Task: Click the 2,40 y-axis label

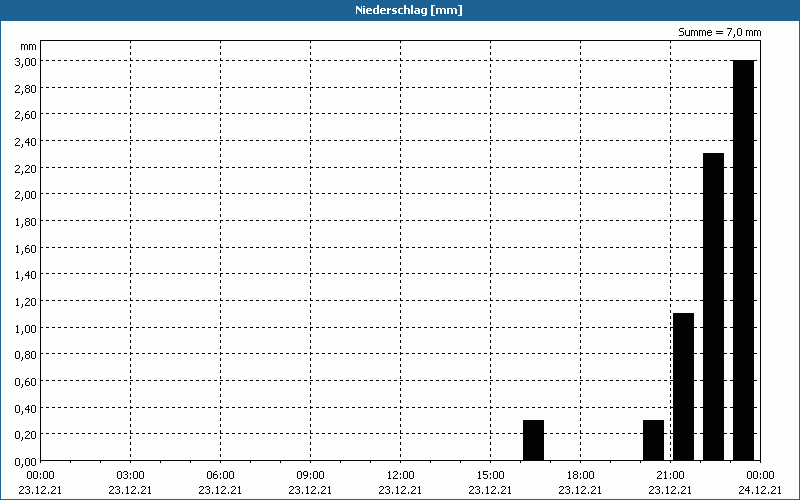Action: (x=27, y=142)
